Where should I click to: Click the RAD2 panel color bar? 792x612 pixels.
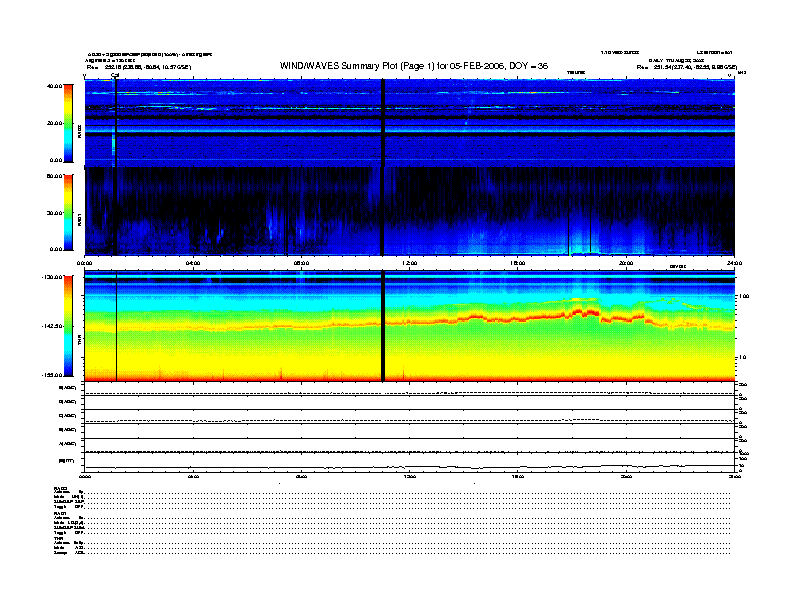click(x=68, y=123)
